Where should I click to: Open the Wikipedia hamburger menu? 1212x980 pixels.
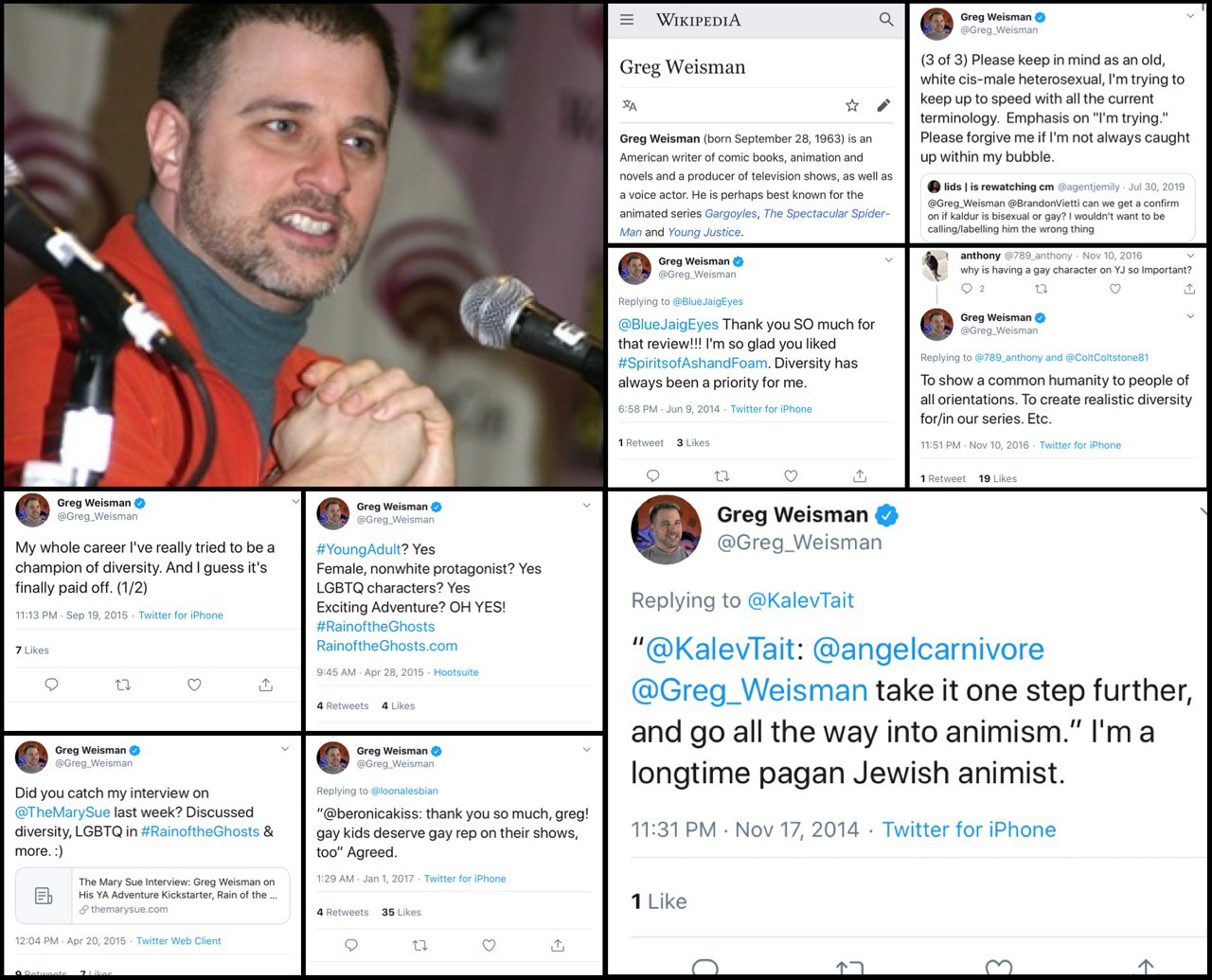[627, 20]
